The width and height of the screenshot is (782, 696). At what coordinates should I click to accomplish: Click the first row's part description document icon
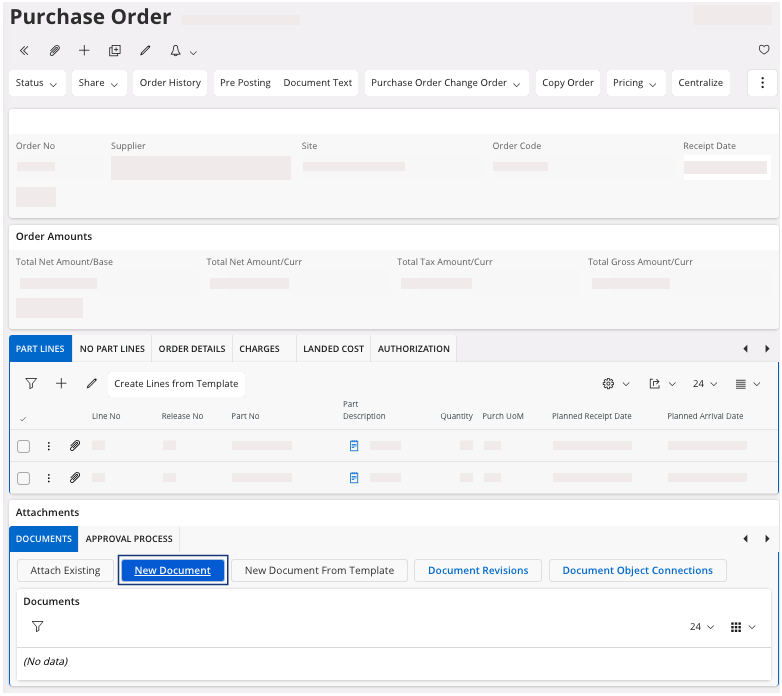tap(354, 446)
